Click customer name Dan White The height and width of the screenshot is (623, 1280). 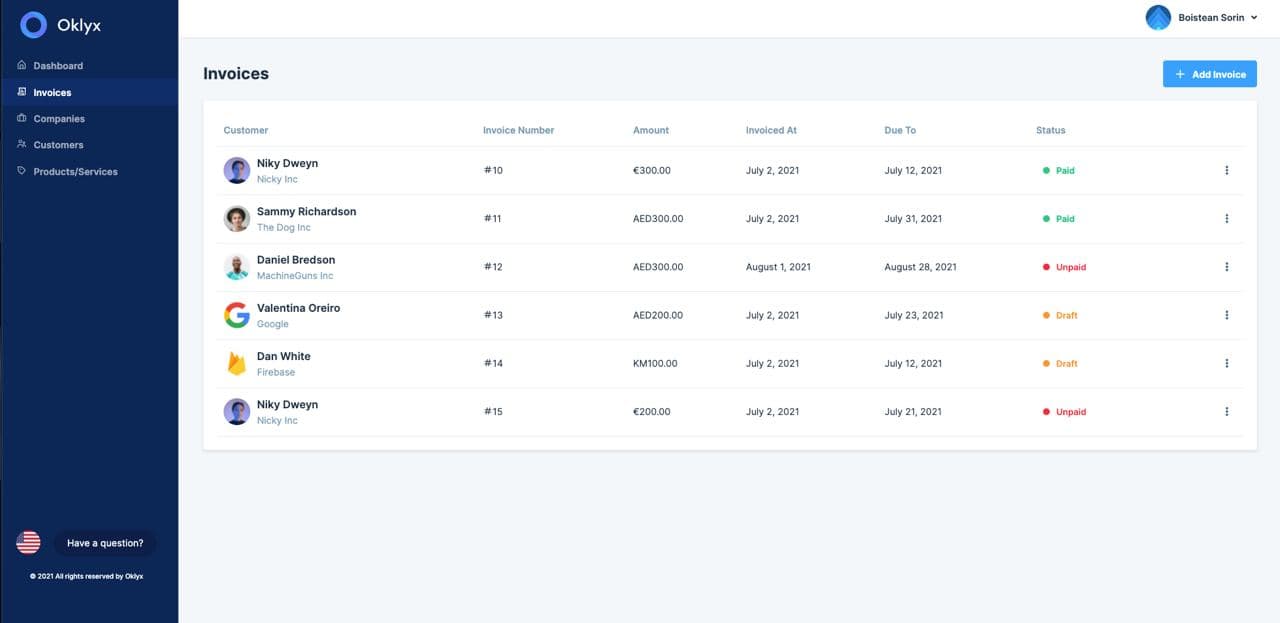point(284,356)
